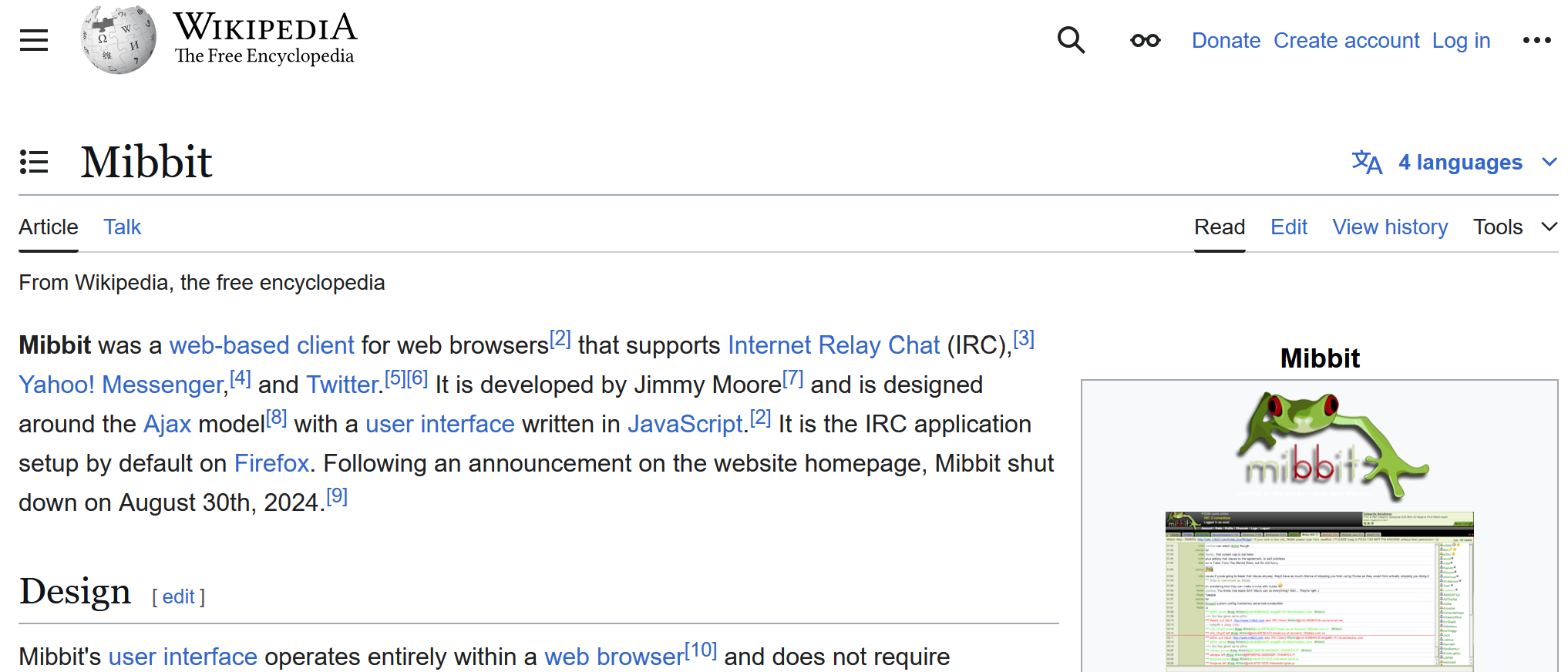Switch to the Talk tab

122,227
